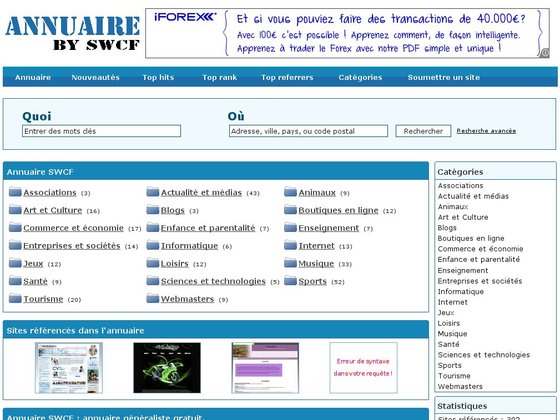
Task: Click the Tourisme folder icon
Action: point(15,298)
